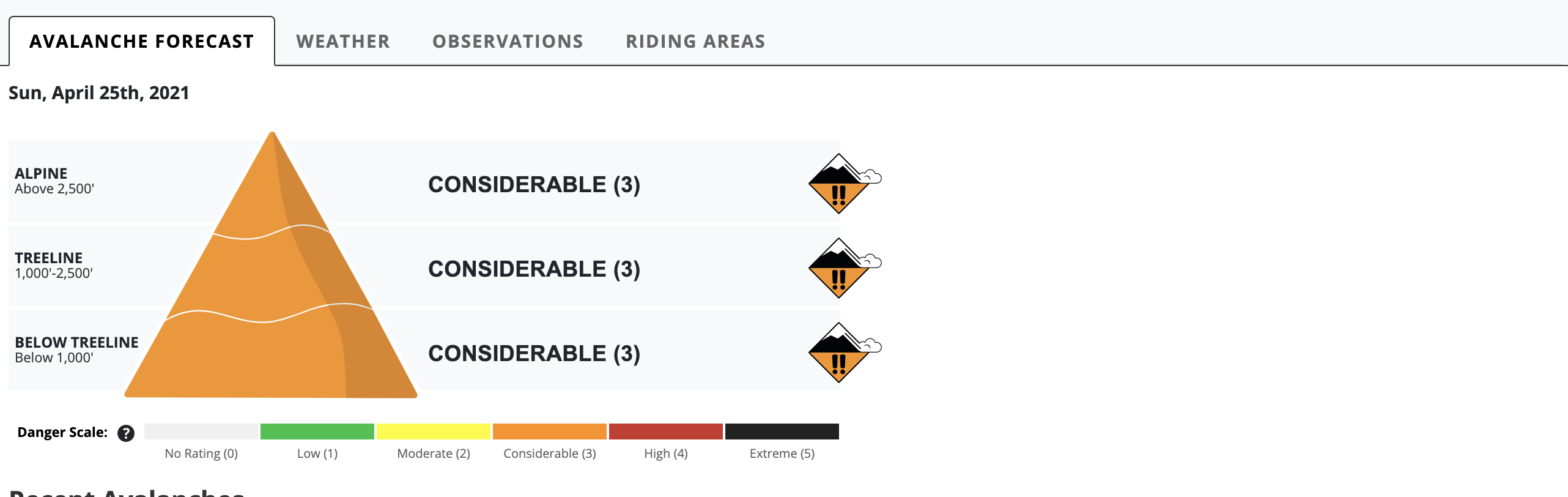Open the Danger Scale help question mark

click(126, 433)
